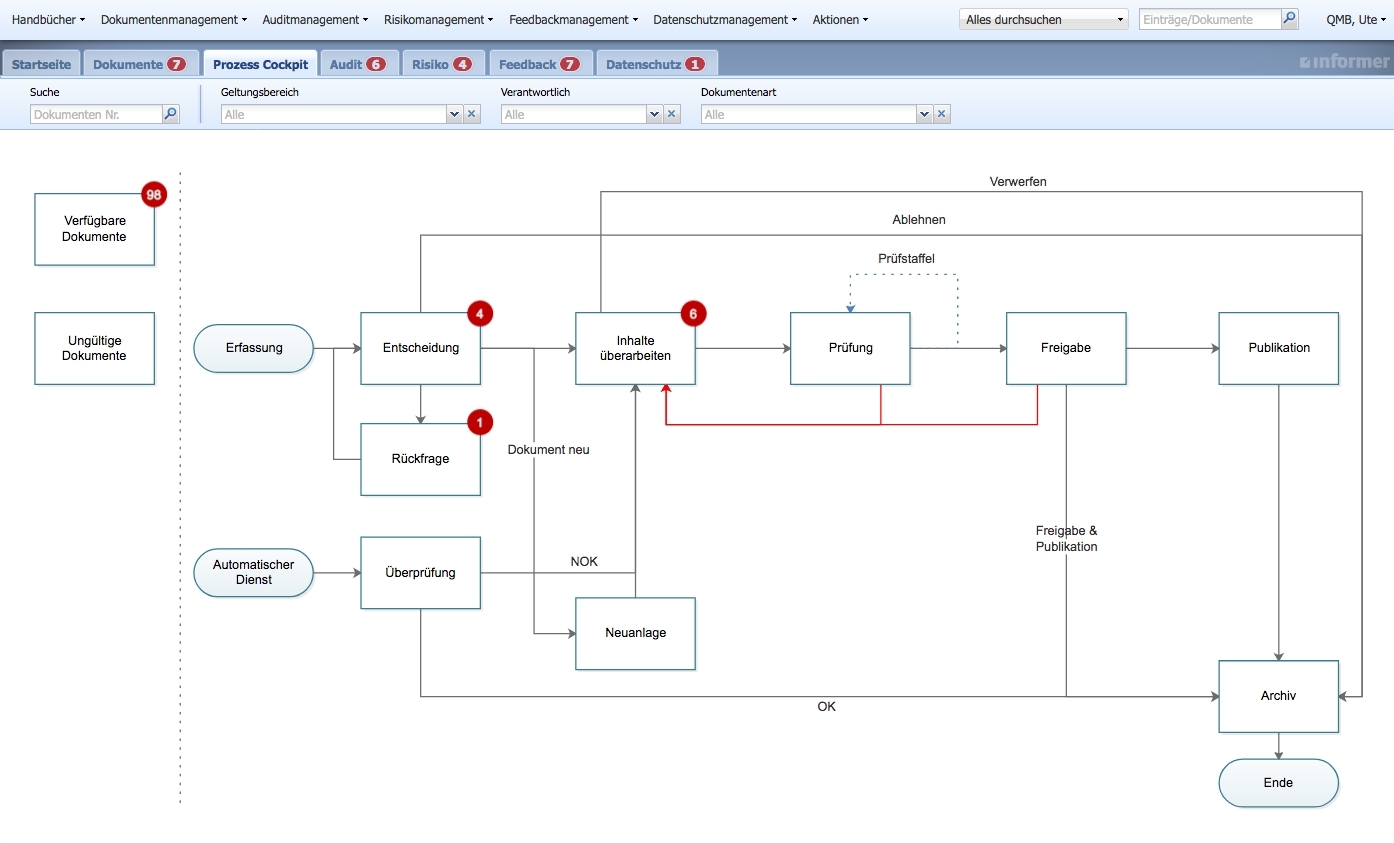Expand the Dokumentenart dropdown arrow
The height and width of the screenshot is (843, 1394).
point(924,115)
